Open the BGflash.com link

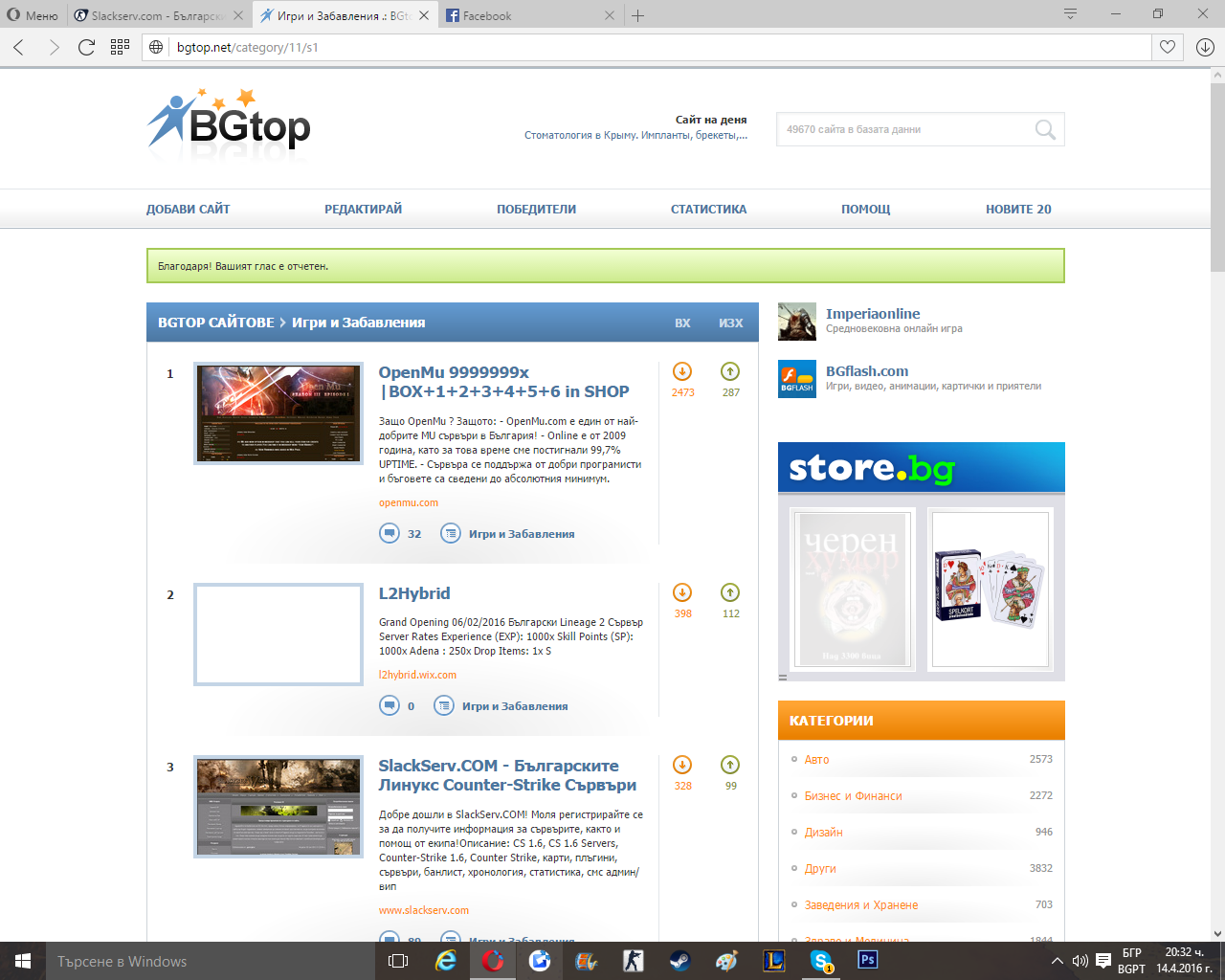(867, 371)
